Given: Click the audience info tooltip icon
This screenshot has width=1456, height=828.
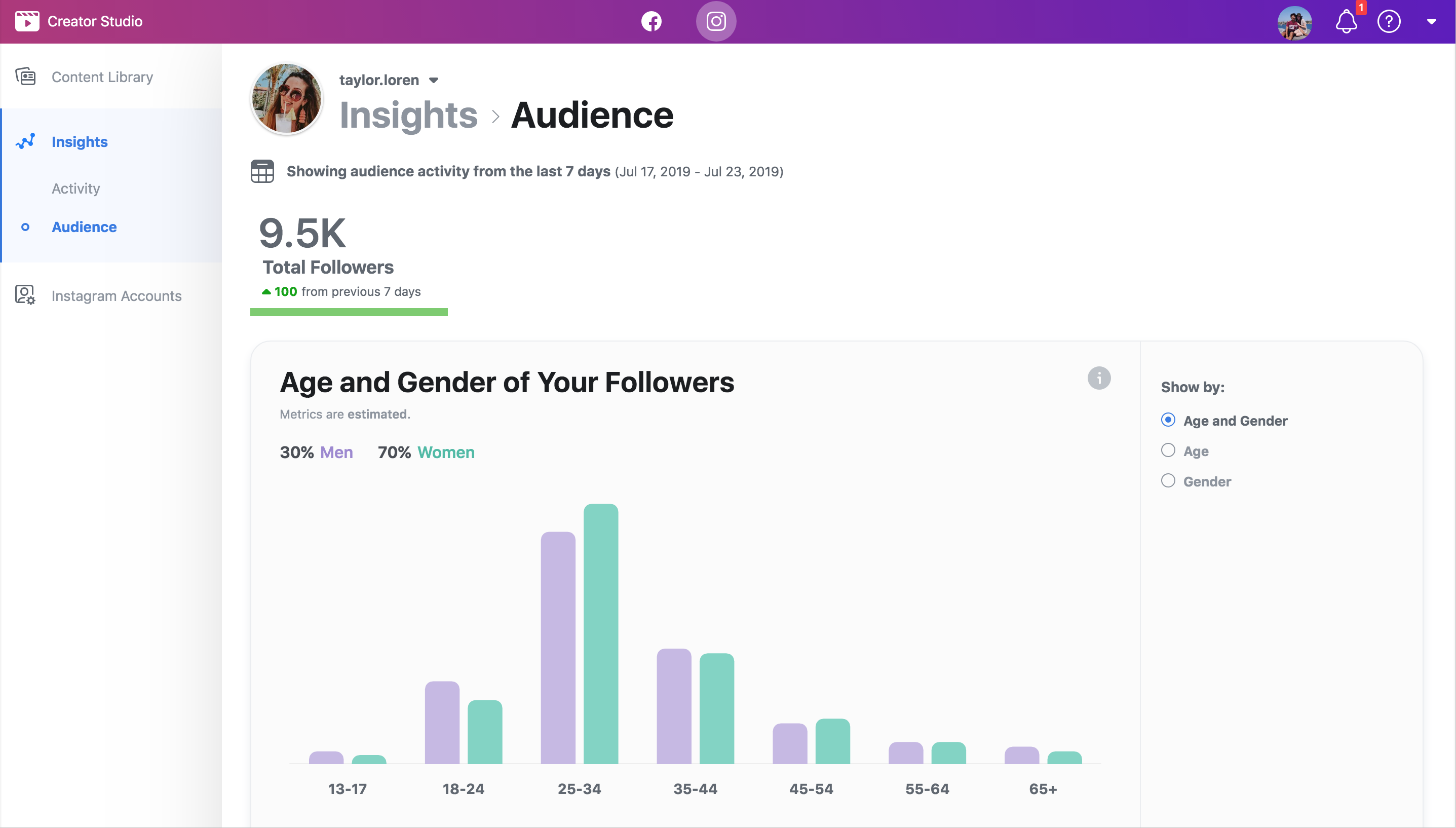Looking at the screenshot, I should coord(1099,378).
